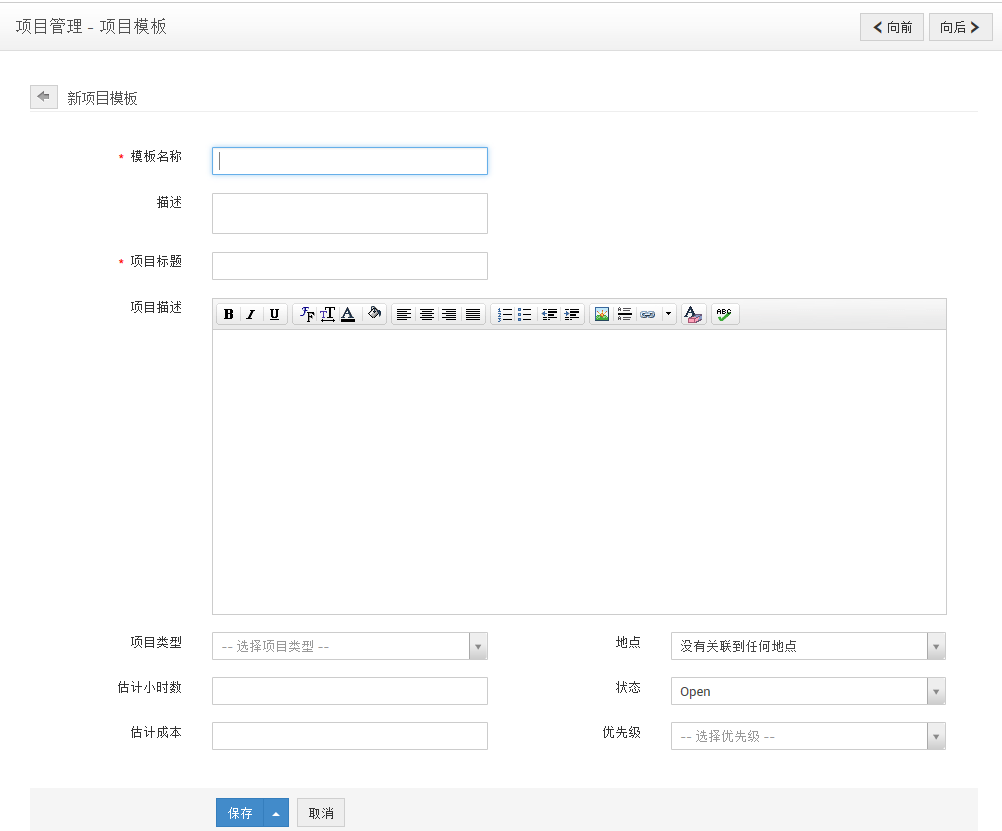Expand the 项目类型 dropdown
The image size is (1002, 831).
coord(350,646)
